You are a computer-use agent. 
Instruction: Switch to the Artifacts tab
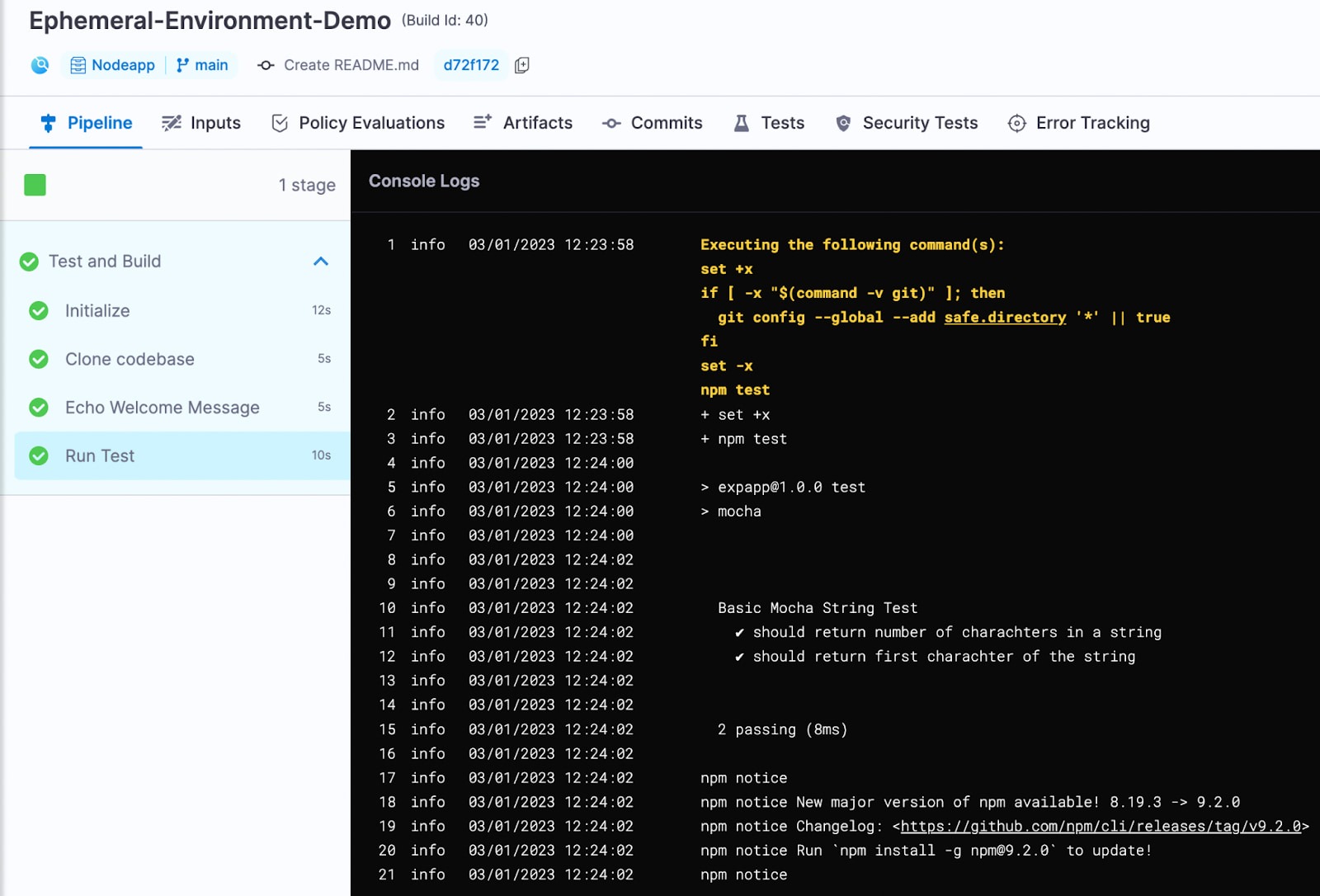(x=523, y=123)
